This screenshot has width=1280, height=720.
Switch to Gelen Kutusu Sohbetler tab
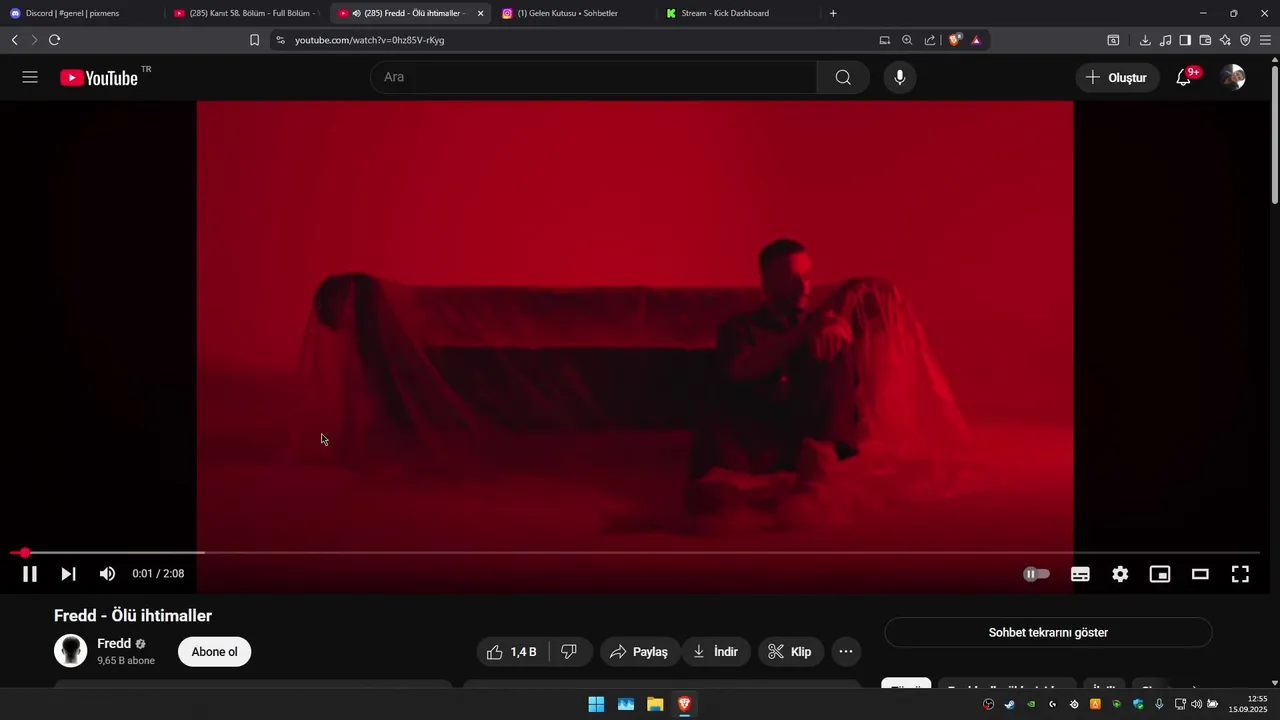(x=575, y=13)
